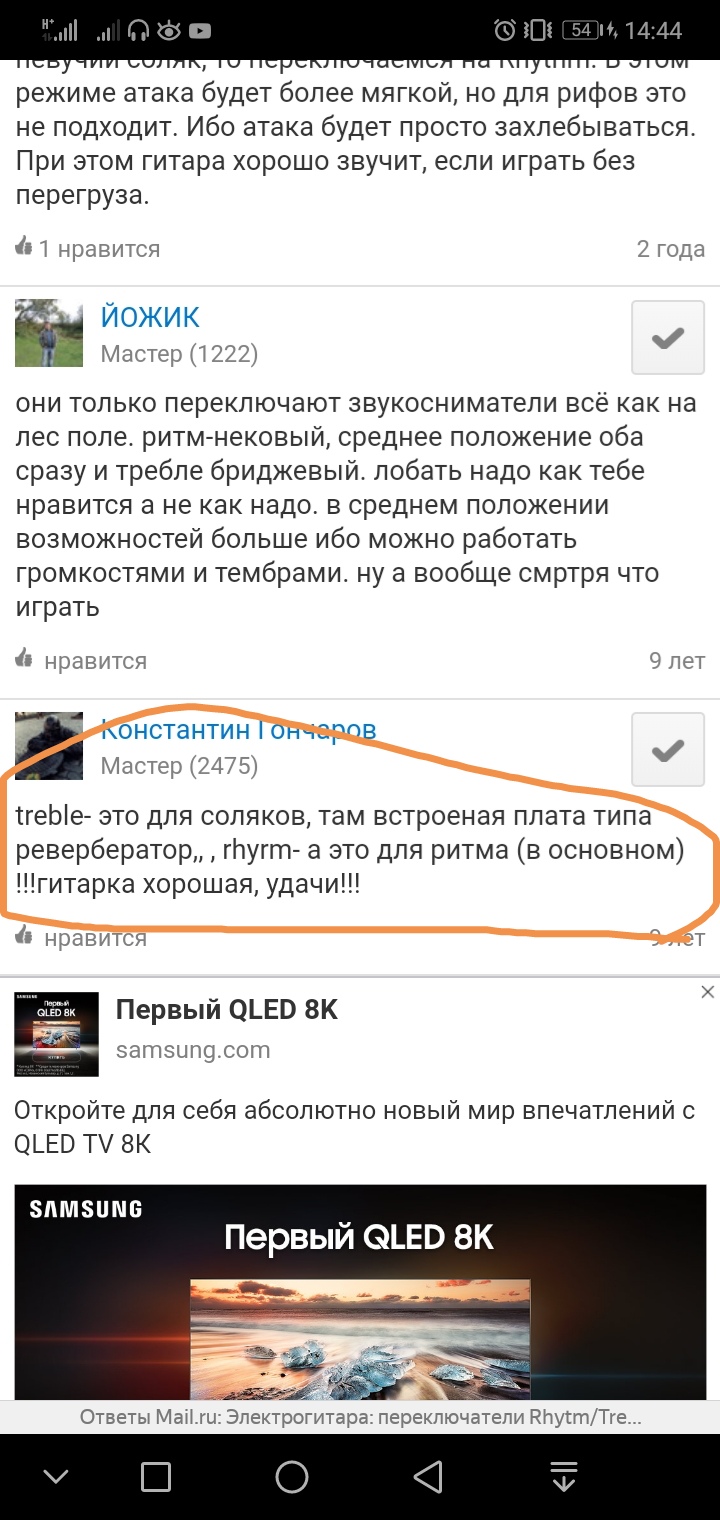The height and width of the screenshot is (1520, 720).
Task: Go back with triangle navigation icon
Action: click(428, 1476)
